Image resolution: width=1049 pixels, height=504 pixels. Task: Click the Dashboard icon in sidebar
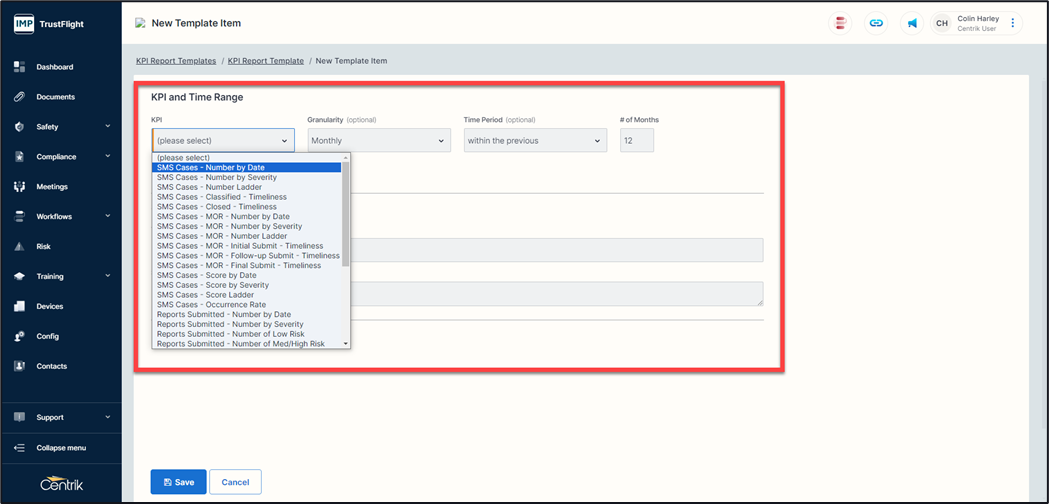(19, 67)
